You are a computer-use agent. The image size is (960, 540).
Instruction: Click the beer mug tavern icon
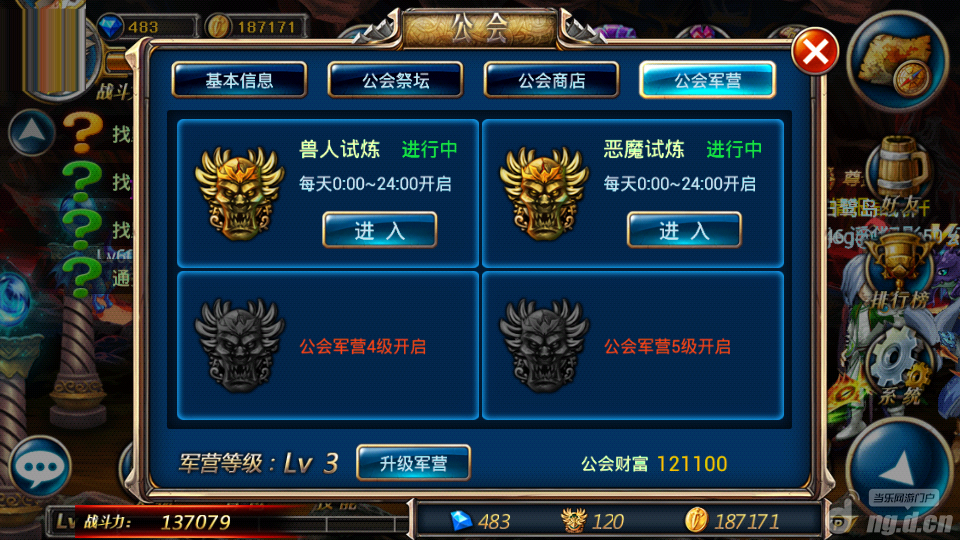coord(899,165)
